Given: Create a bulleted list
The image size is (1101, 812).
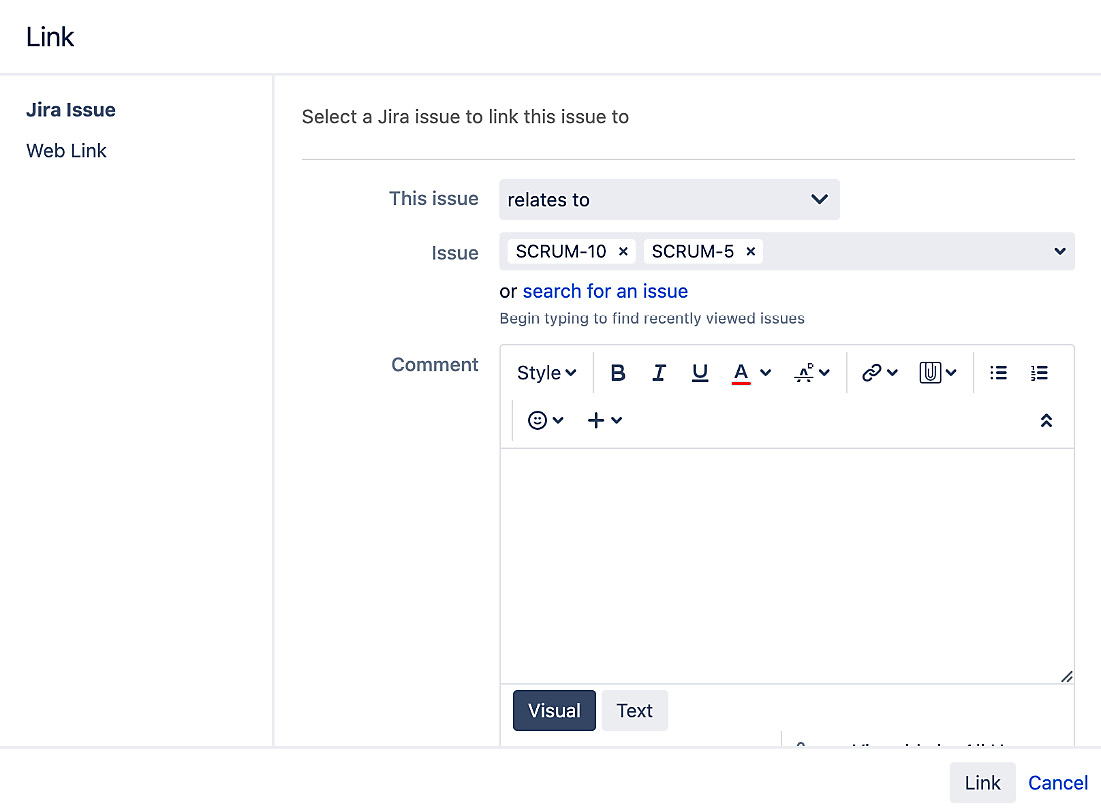Looking at the screenshot, I should tap(998, 371).
